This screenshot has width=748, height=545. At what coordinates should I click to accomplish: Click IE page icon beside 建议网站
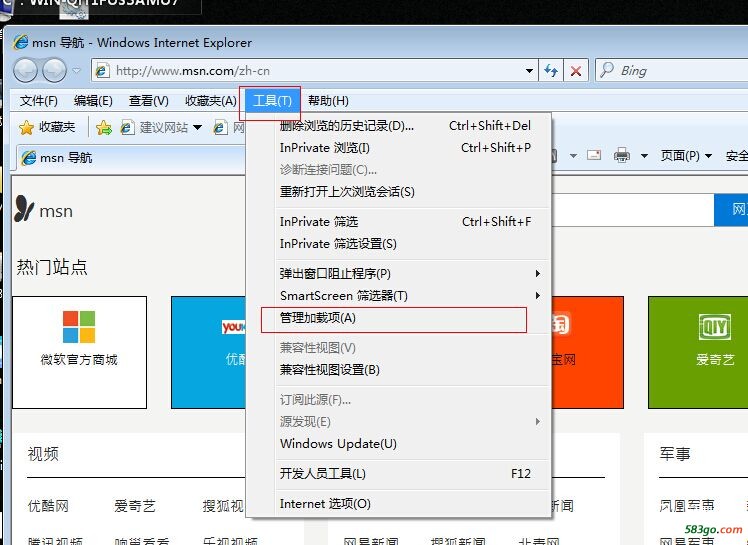[127, 127]
